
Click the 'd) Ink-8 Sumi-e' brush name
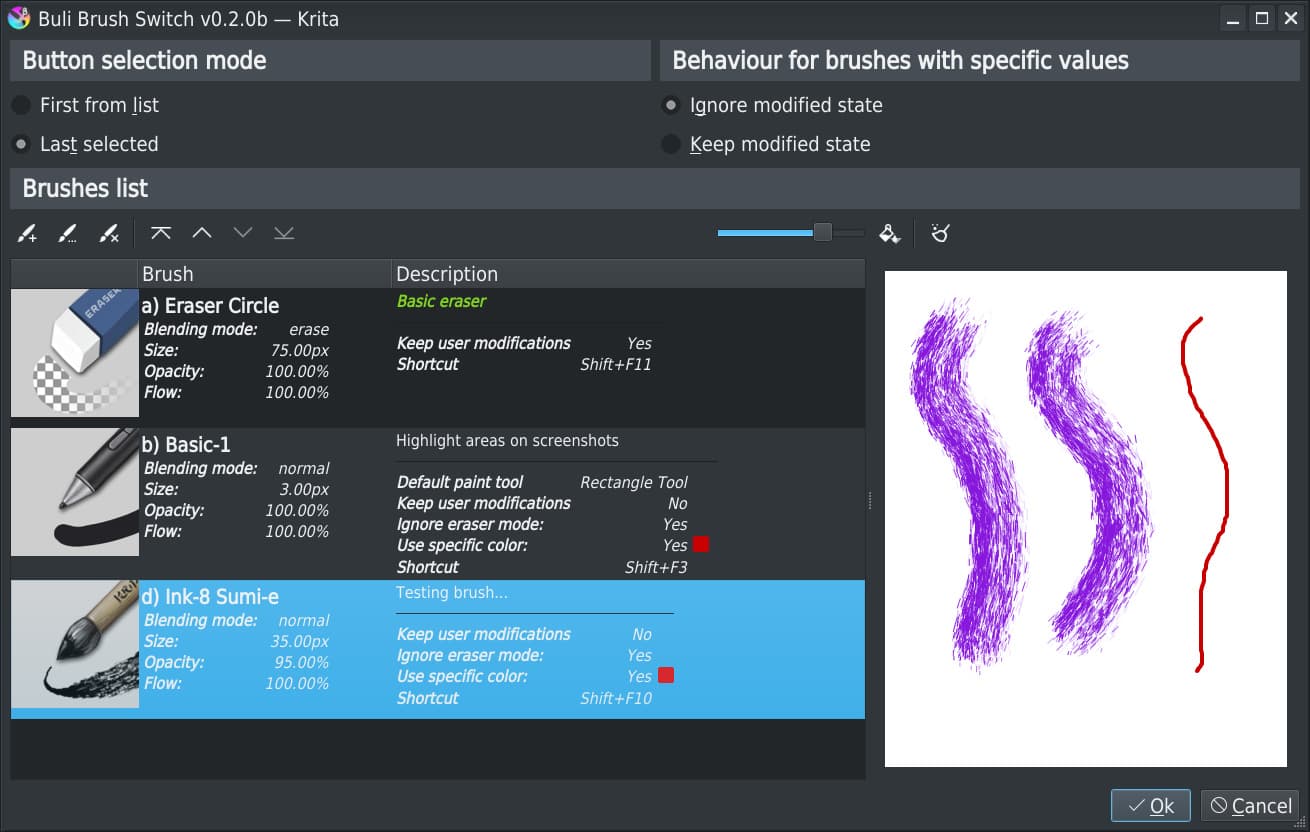pos(211,597)
